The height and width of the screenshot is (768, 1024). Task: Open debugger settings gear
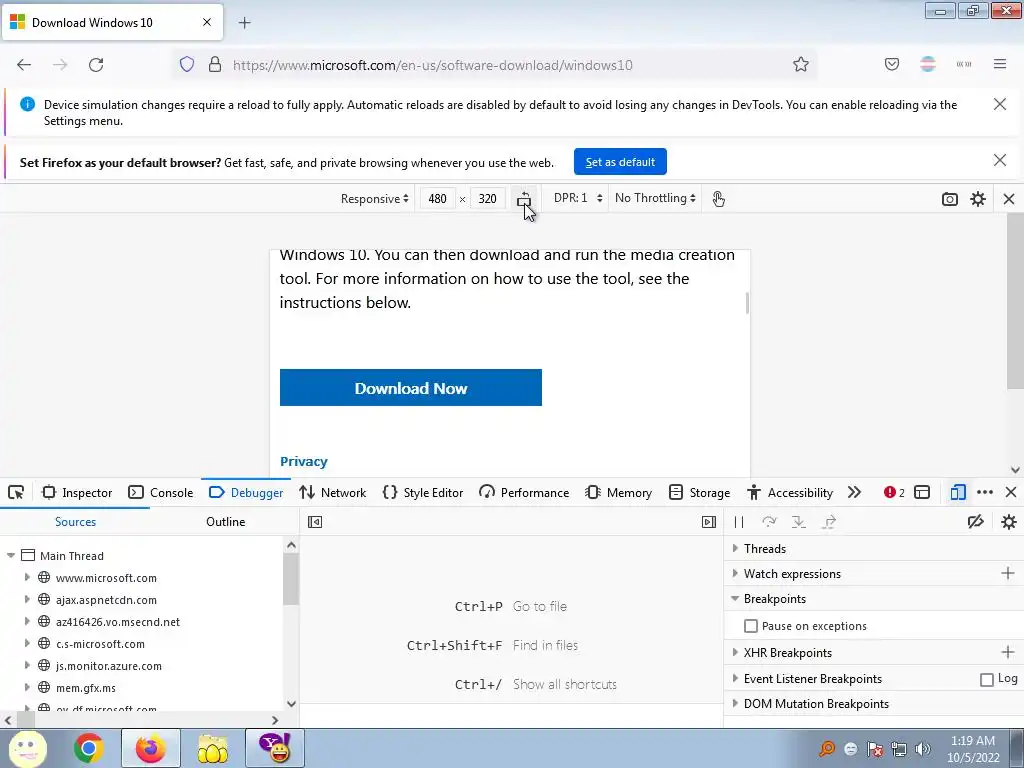(1009, 522)
